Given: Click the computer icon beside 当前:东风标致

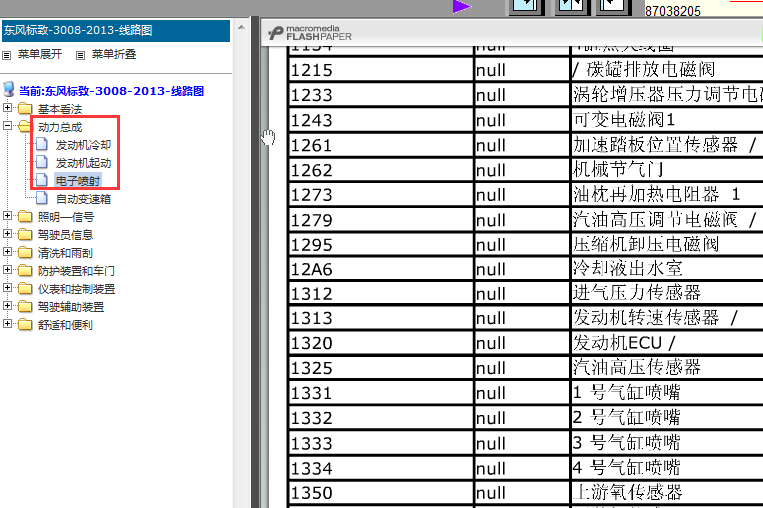Looking at the screenshot, I should pos(8,89).
